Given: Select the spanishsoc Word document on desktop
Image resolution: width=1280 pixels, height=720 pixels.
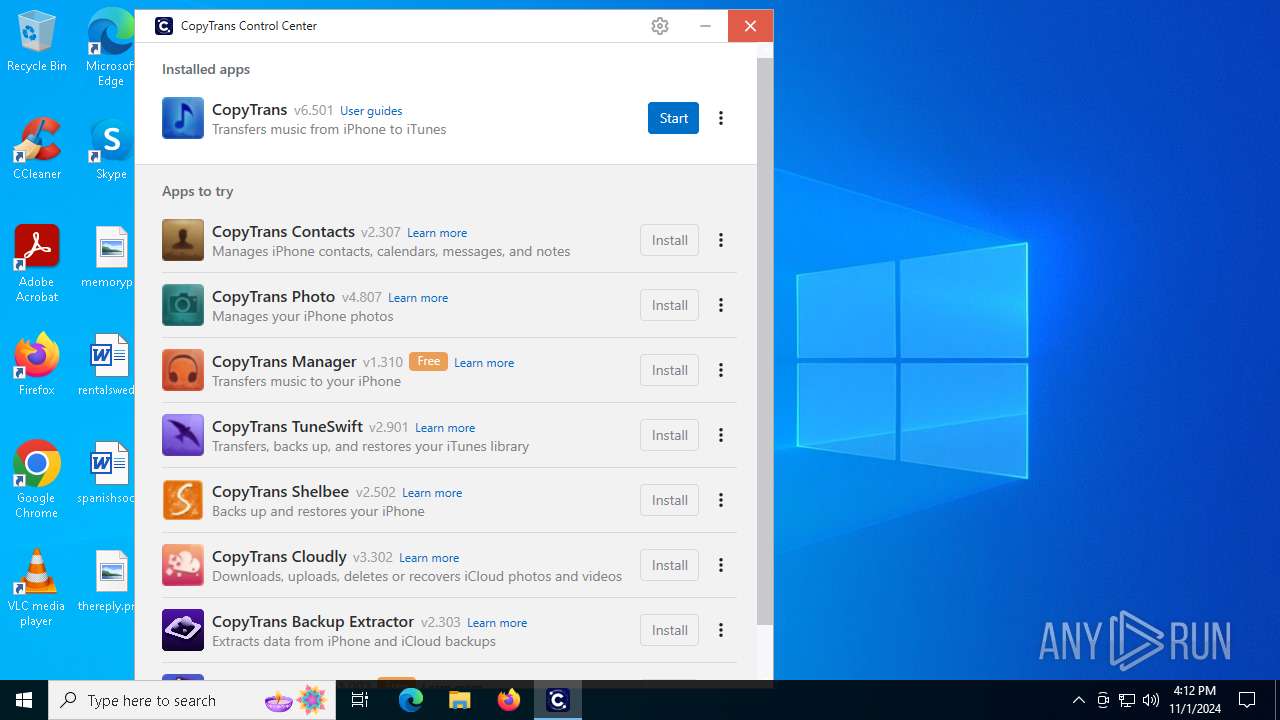Looking at the screenshot, I should pos(108,473).
